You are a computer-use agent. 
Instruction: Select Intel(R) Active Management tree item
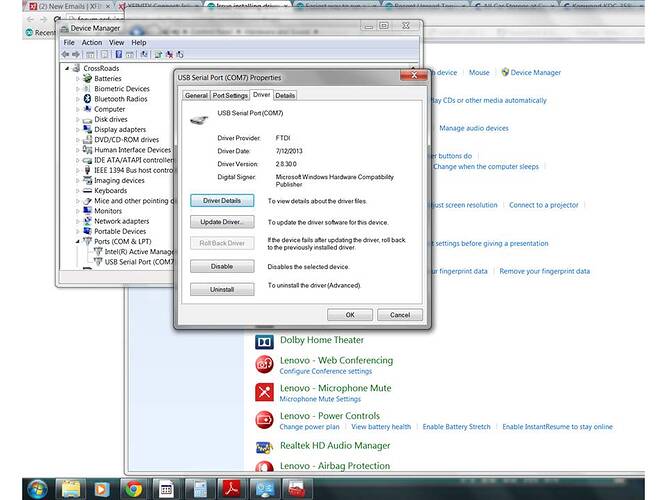tap(138, 251)
